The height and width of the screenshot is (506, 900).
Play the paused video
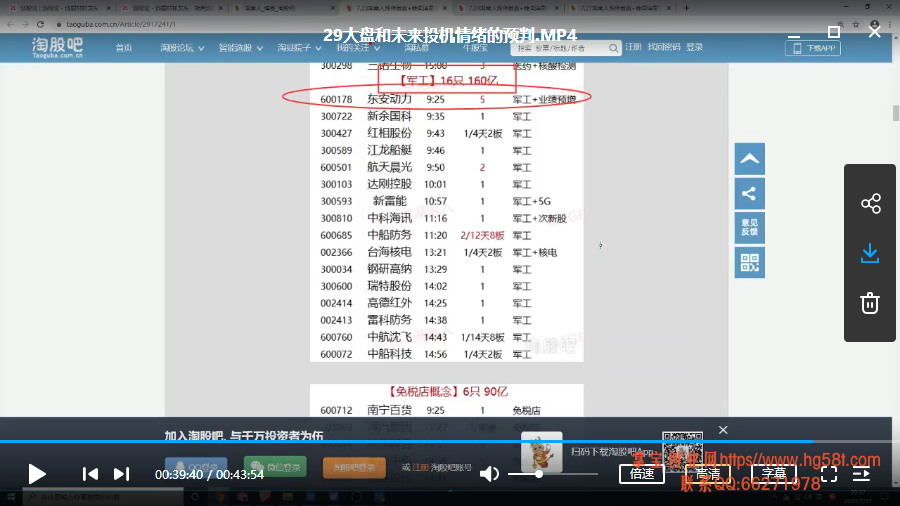coord(37,474)
